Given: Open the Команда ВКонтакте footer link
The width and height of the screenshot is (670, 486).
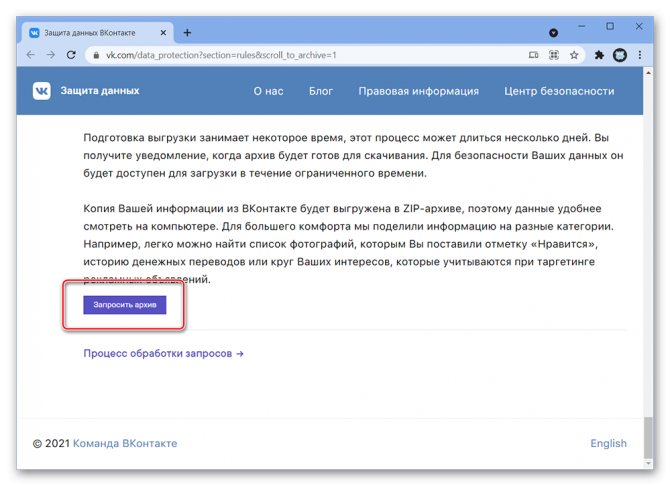Looking at the screenshot, I should pyautogui.click(x=125, y=443).
